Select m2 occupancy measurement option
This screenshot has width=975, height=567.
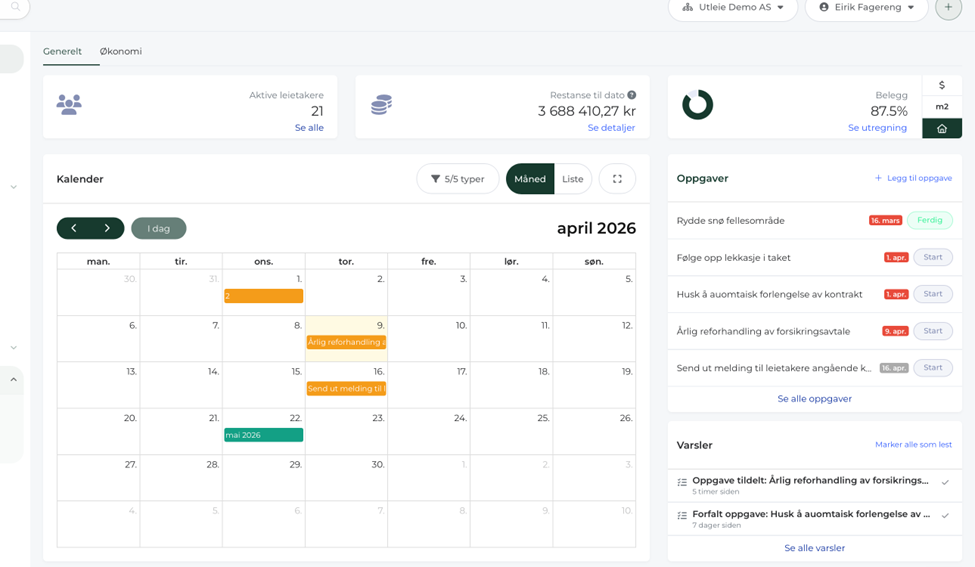942,107
